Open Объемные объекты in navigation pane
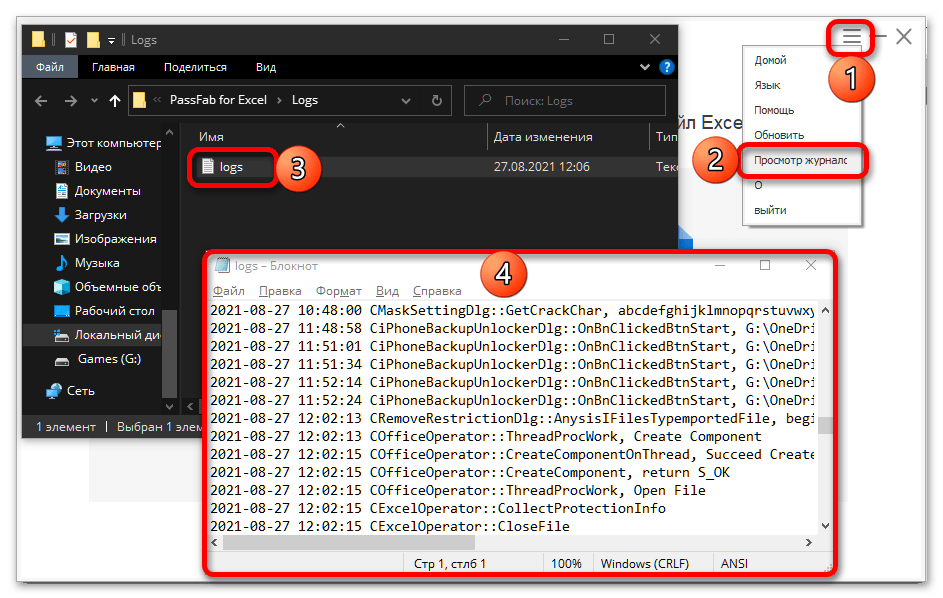 coord(108,287)
